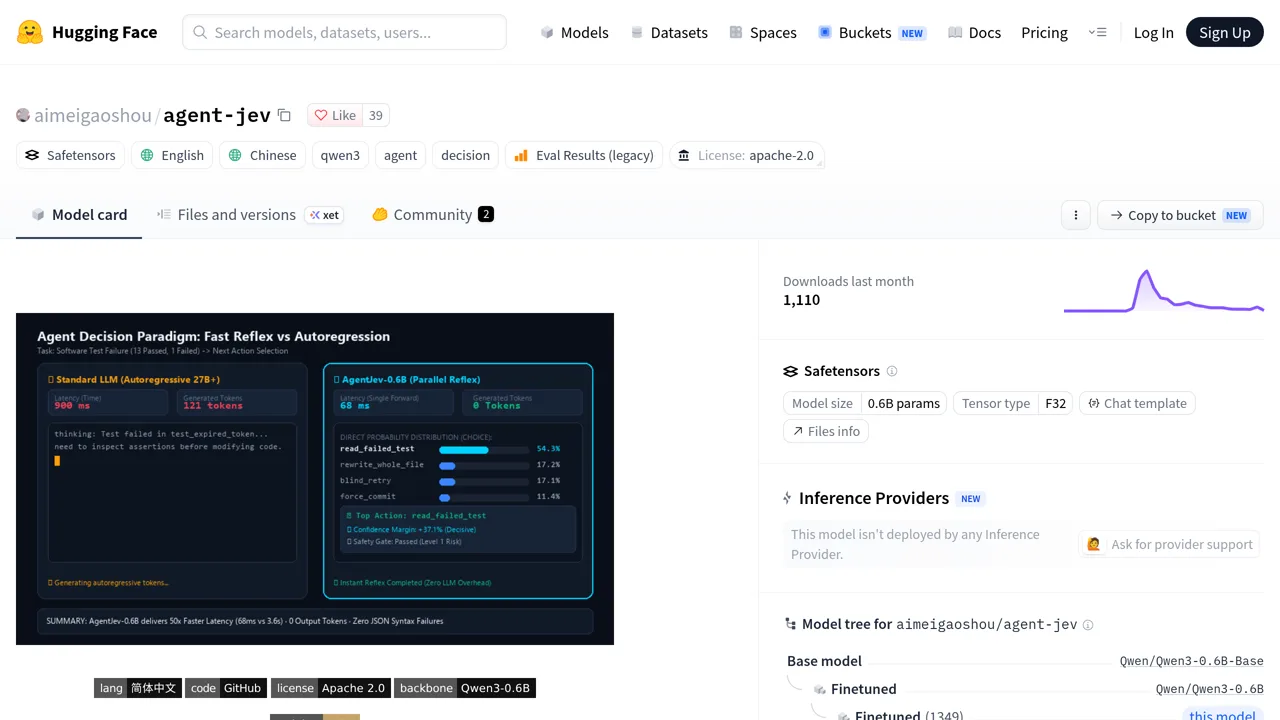Open the likes count 39
Screen dimensions: 1280x720
tap(376, 115)
